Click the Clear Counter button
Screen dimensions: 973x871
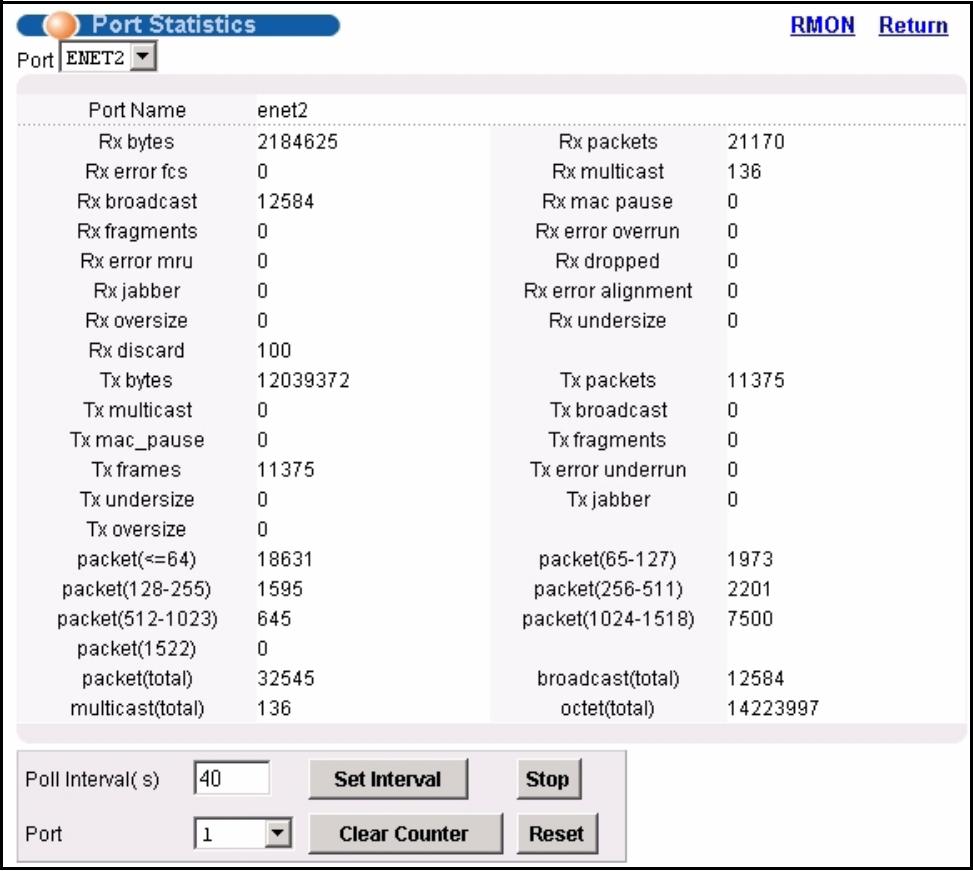(405, 834)
